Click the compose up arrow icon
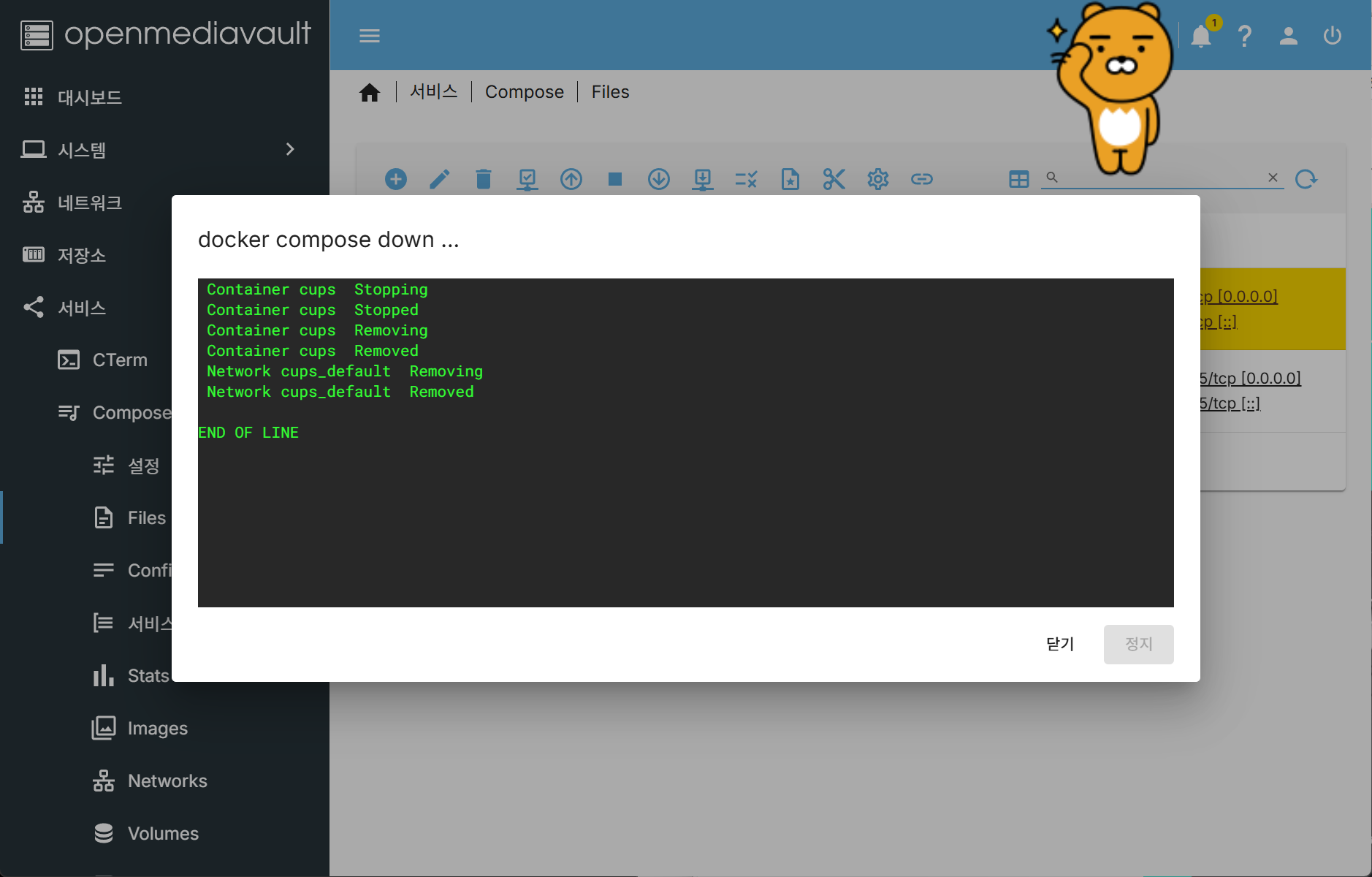This screenshot has height=877, width=1372. pyautogui.click(x=571, y=179)
